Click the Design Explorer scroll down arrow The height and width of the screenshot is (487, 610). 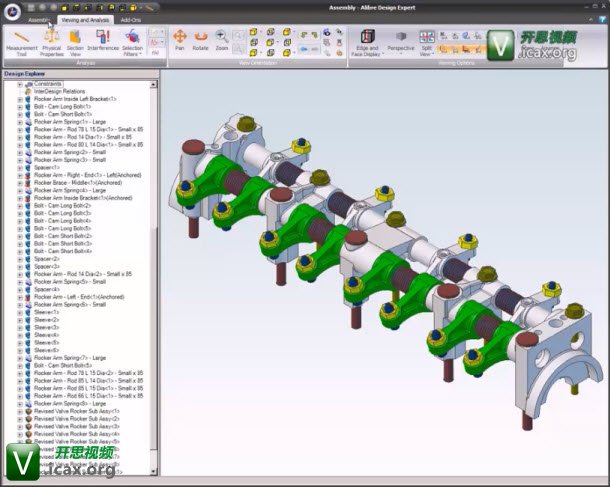click(153, 471)
